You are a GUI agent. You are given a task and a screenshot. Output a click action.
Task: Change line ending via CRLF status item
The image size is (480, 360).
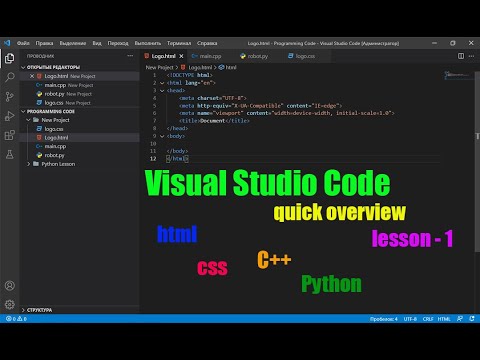pyautogui.click(x=428, y=319)
